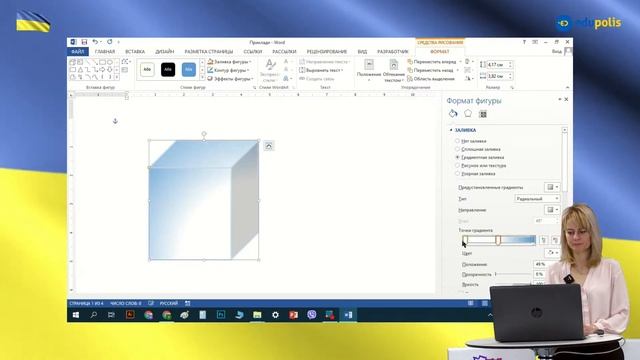This screenshot has width=640, height=360.
Task: Open the Viber icon on the taskbar
Action: point(311,315)
